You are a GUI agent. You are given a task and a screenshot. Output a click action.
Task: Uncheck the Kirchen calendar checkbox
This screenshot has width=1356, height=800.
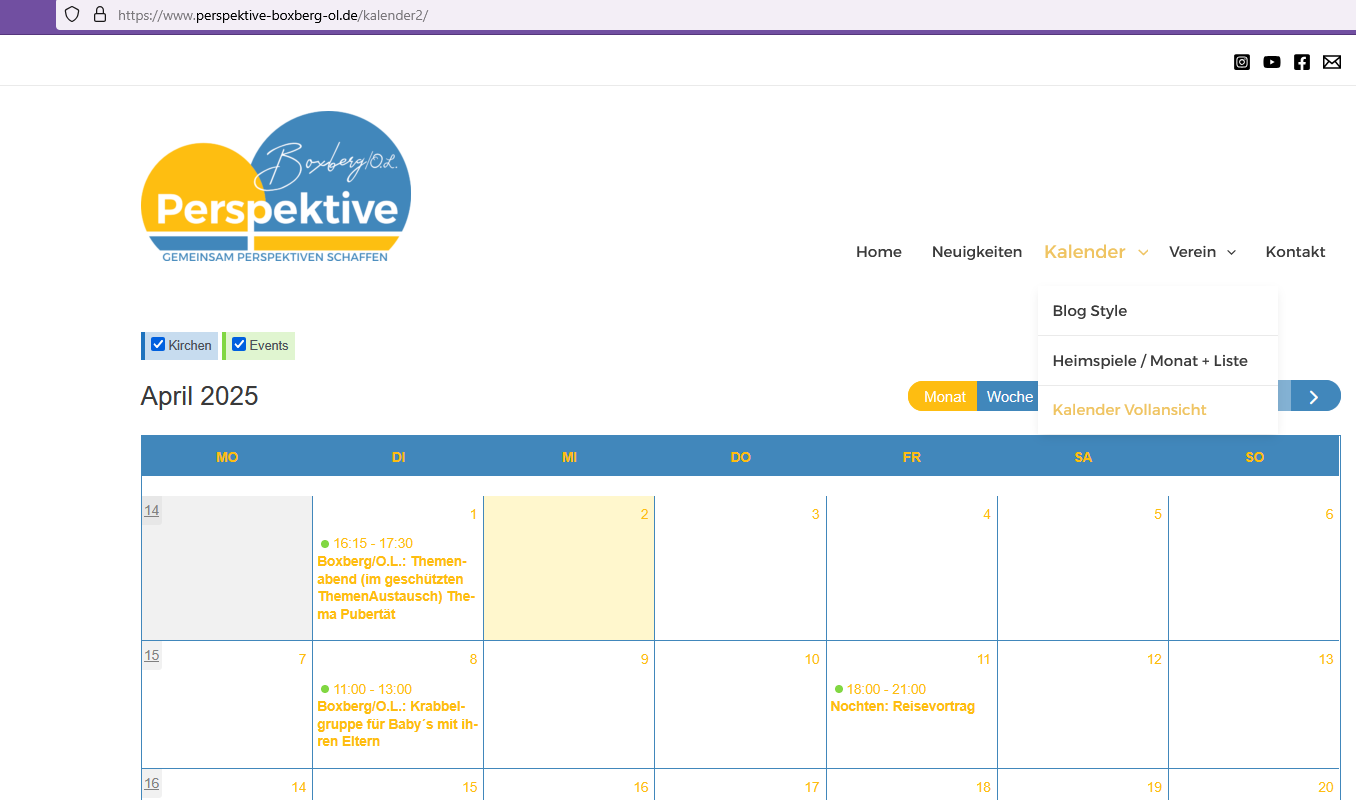[x=158, y=345]
